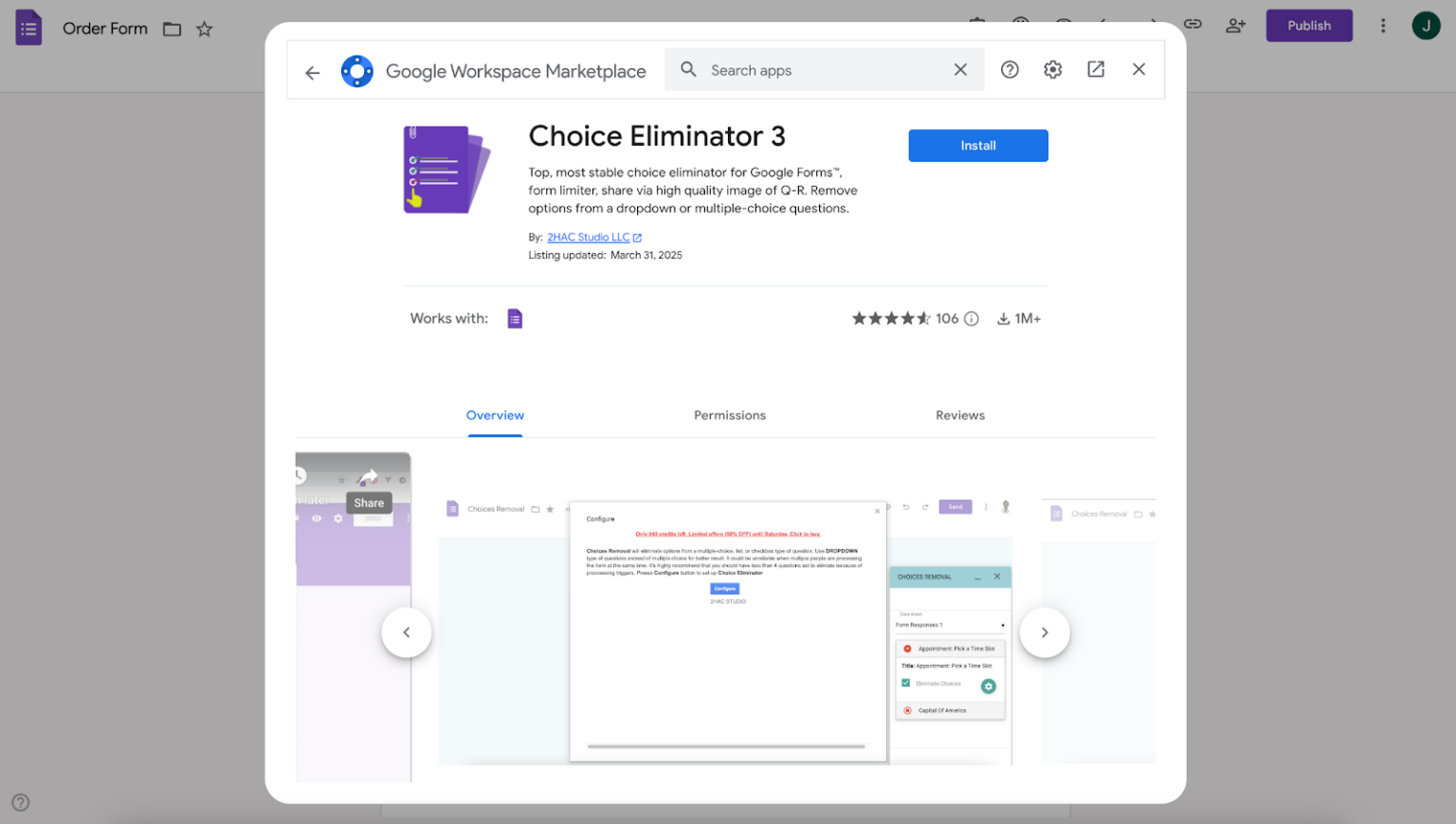1456x824 pixels.
Task: Click the Forms icon next to Works with
Action: point(515,318)
